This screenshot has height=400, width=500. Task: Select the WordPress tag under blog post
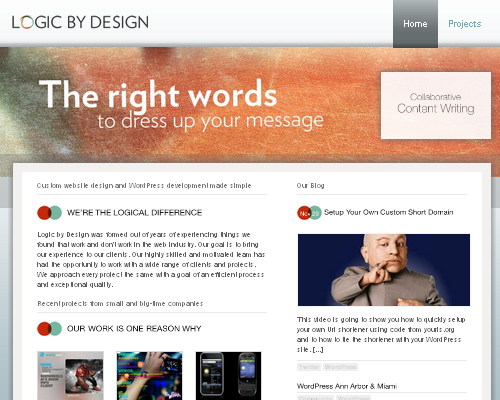coord(340,367)
